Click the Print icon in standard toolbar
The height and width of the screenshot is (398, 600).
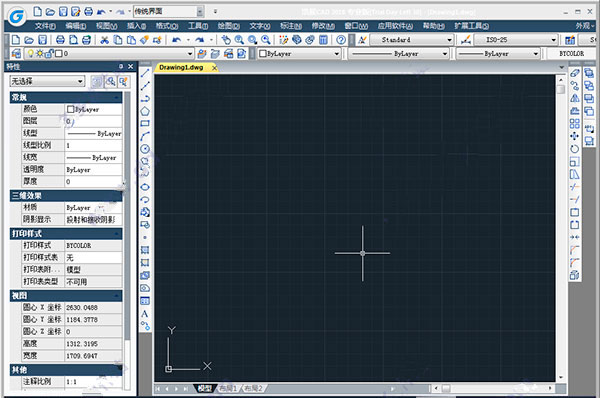point(60,40)
